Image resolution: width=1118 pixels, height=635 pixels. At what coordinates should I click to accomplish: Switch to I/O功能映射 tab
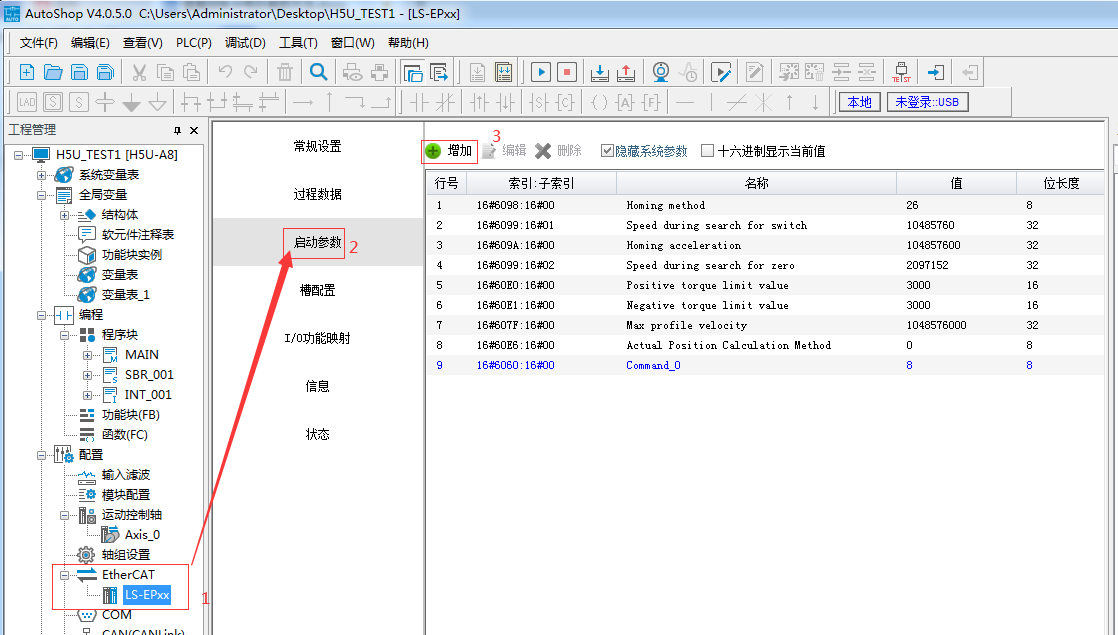[x=318, y=338]
